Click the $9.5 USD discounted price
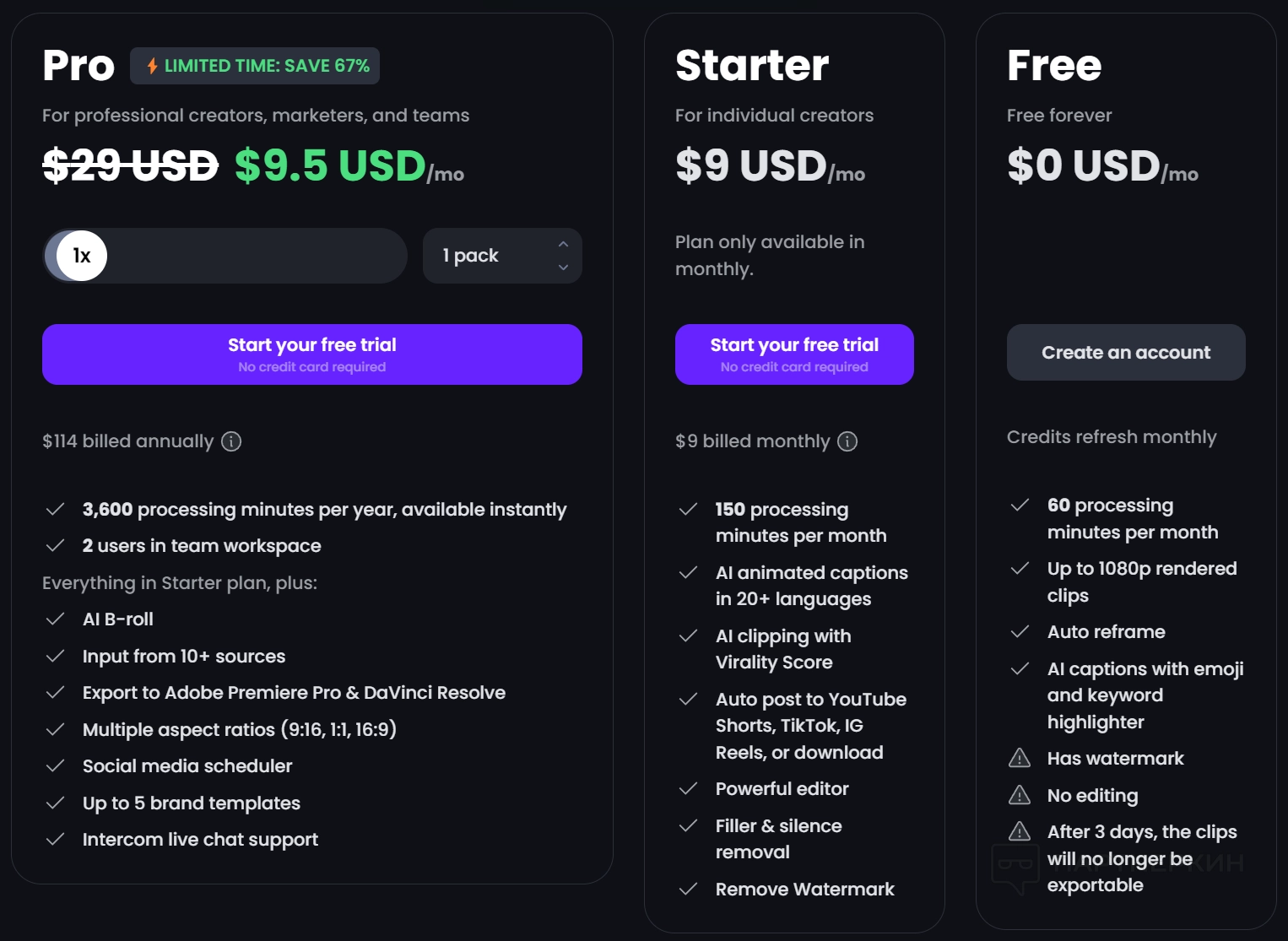The image size is (1288, 941). coord(330,165)
